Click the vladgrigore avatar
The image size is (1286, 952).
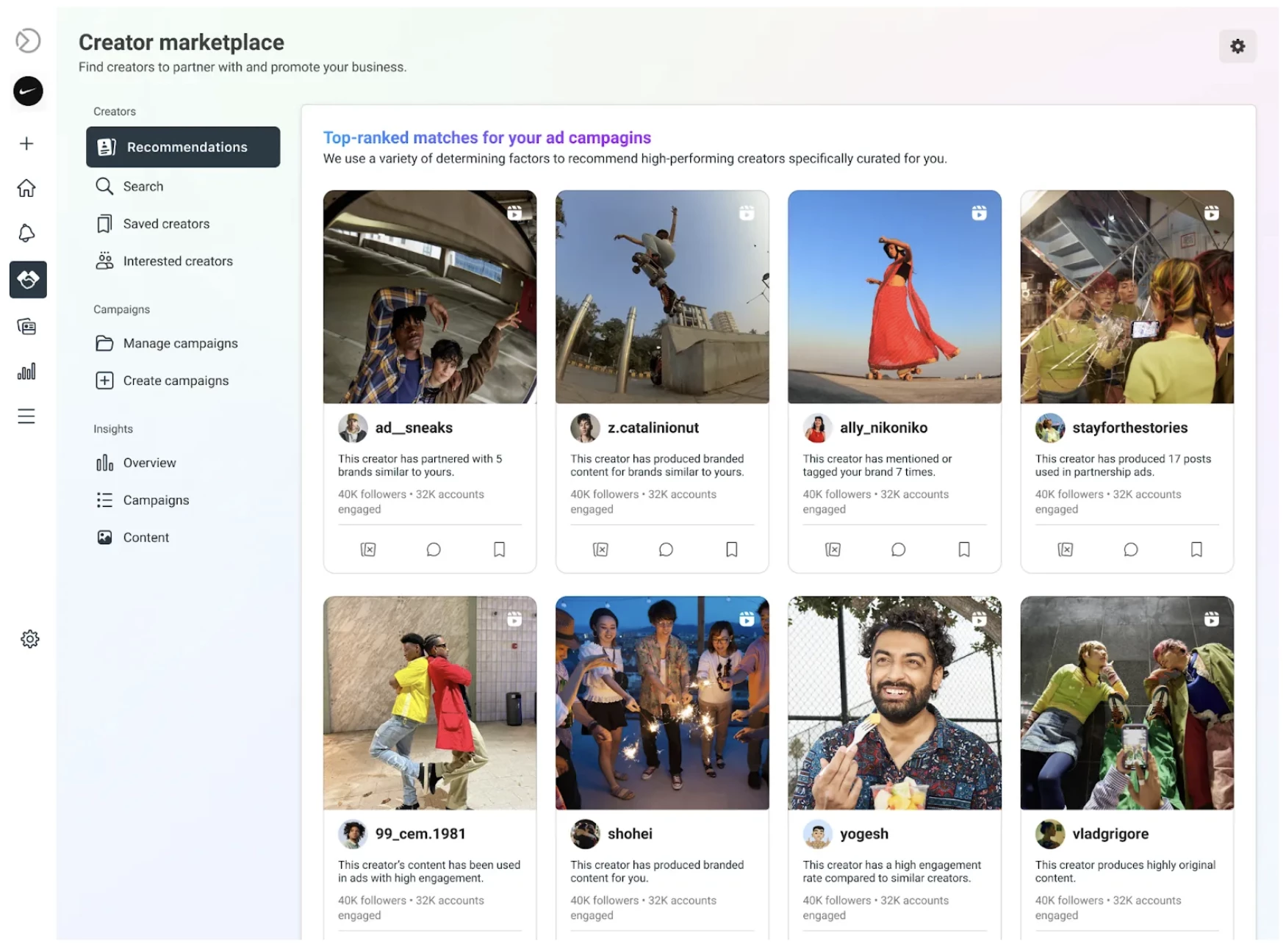tap(1049, 834)
